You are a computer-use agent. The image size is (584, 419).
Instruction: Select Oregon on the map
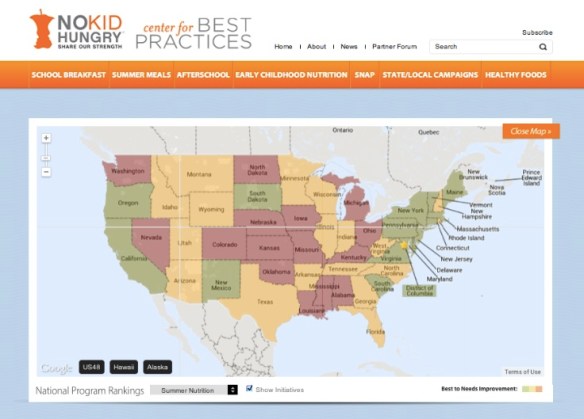tap(128, 203)
